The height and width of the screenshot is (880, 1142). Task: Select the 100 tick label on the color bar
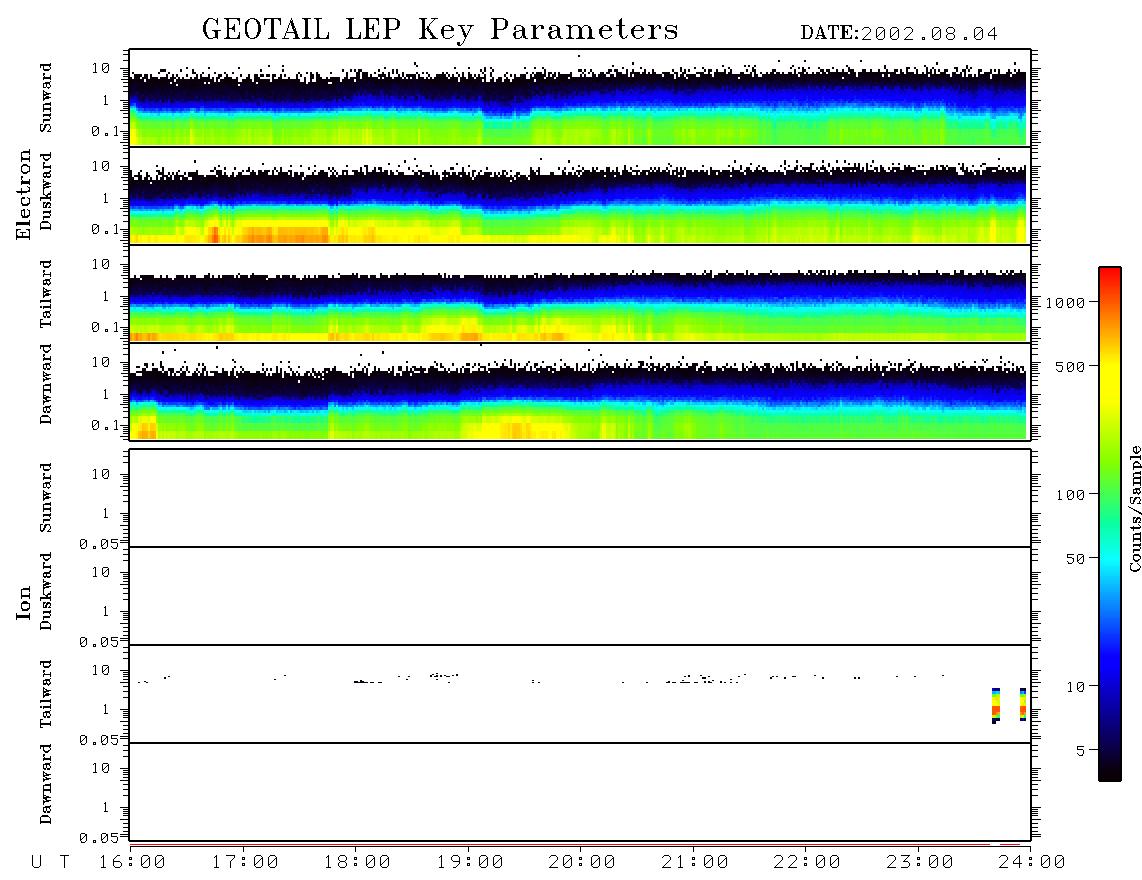click(x=1070, y=495)
